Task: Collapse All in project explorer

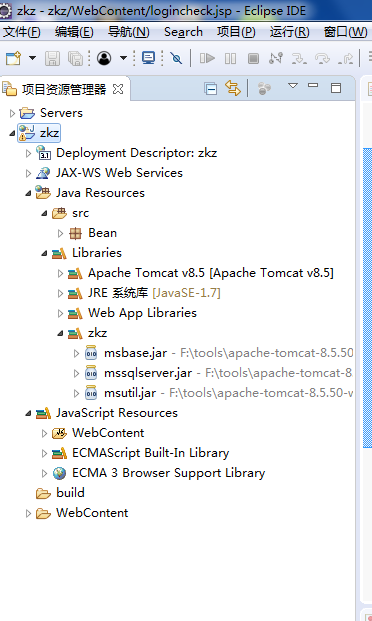Action: click(211, 88)
